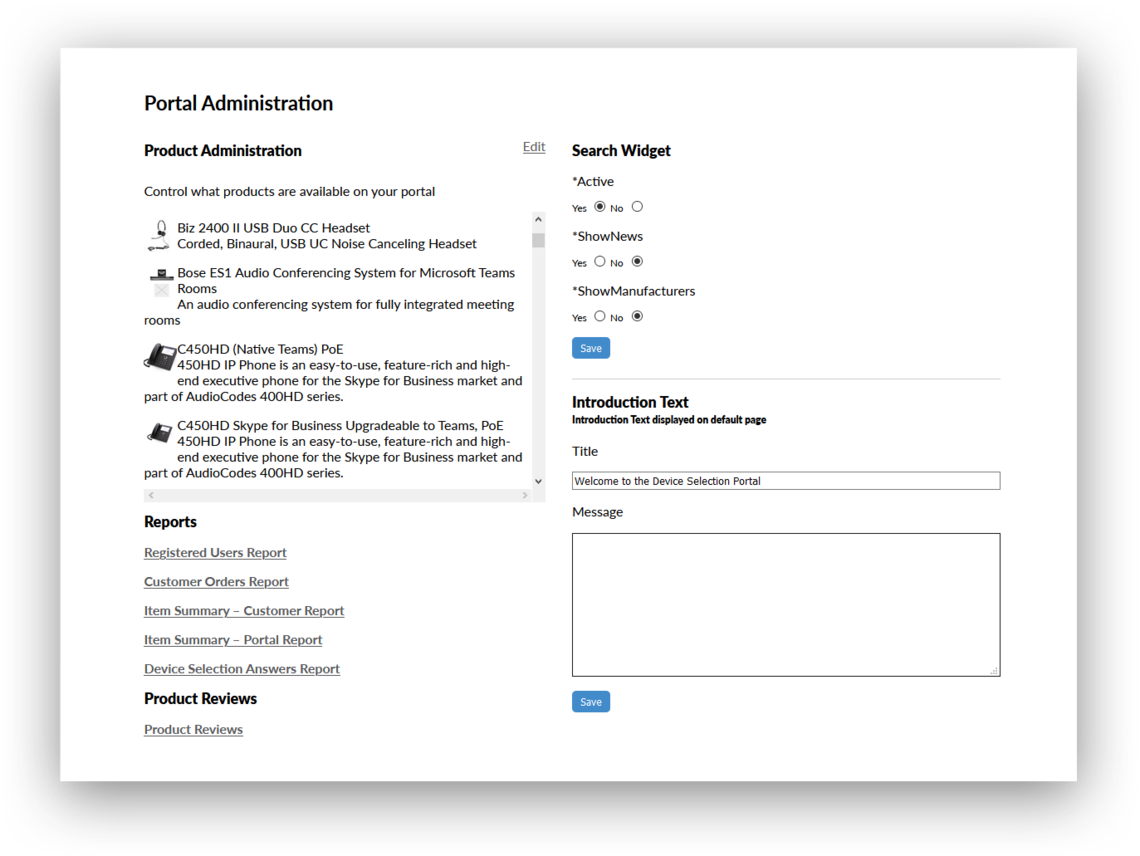Select No for Active
This screenshot has height=856, width=1140.
tap(638, 207)
